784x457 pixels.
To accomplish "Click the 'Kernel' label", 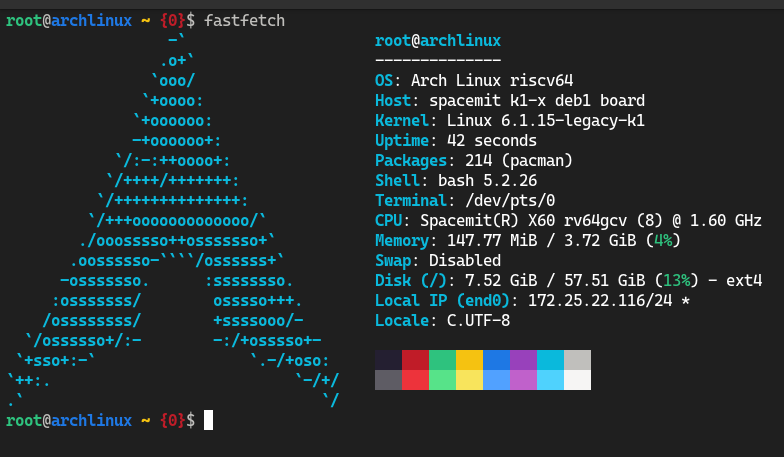I will coord(402,120).
